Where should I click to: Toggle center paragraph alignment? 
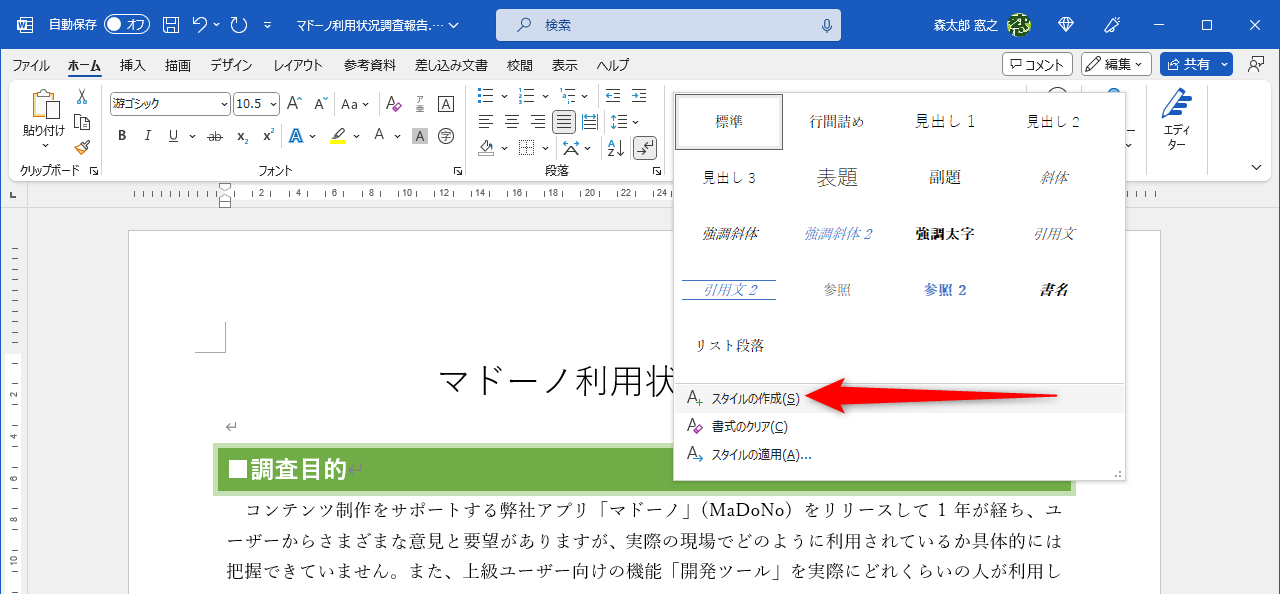pos(510,121)
